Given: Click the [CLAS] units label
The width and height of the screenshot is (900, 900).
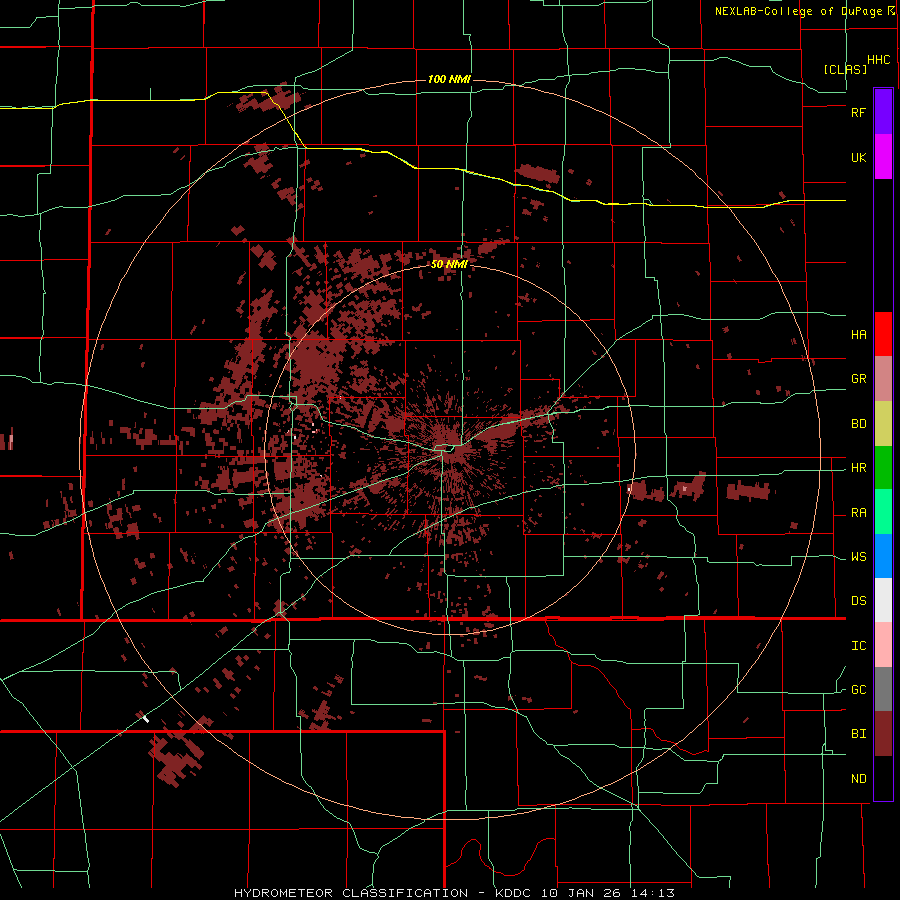Looking at the screenshot, I should click(x=845, y=69).
